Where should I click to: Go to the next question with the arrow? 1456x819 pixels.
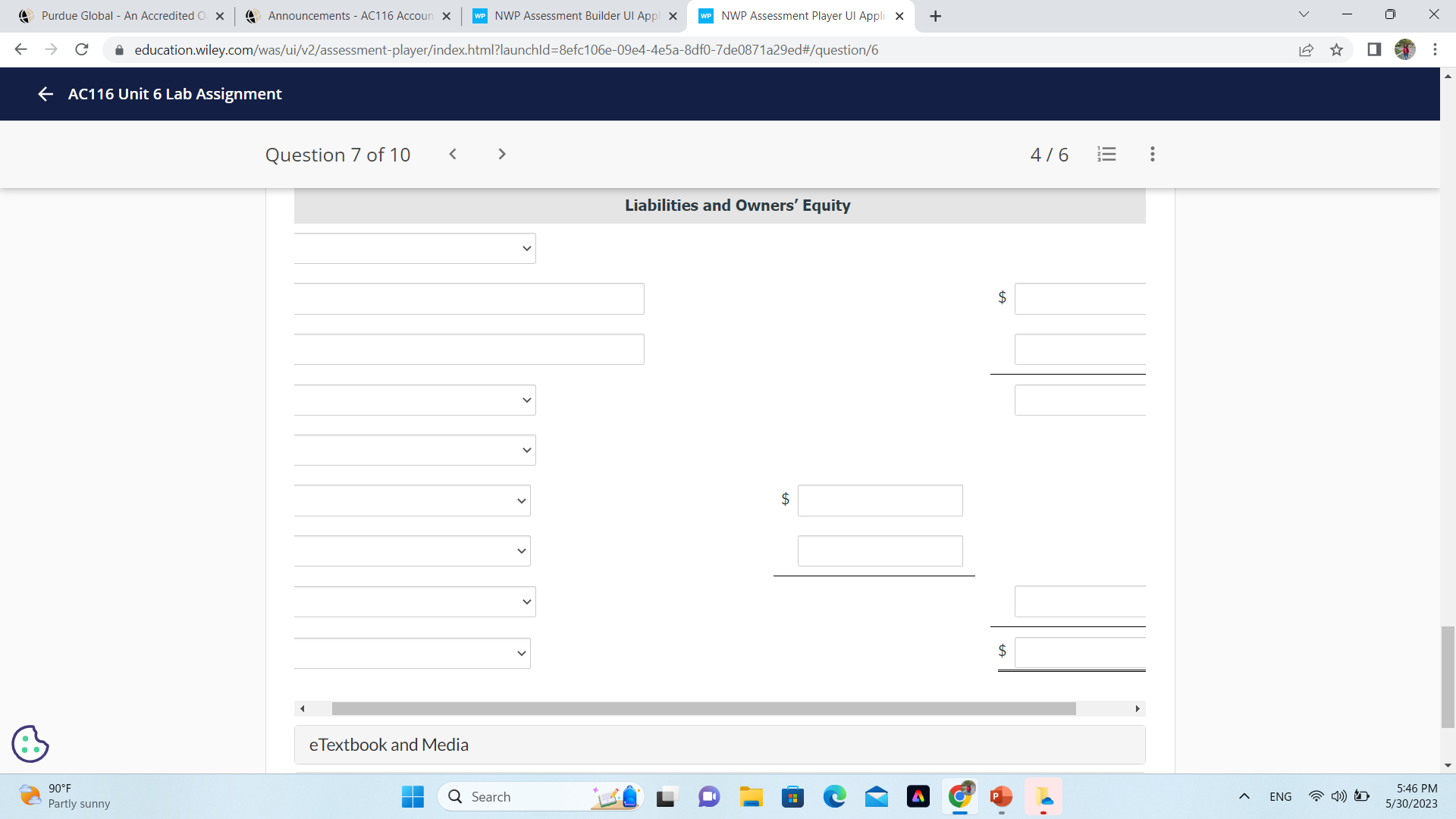(501, 154)
